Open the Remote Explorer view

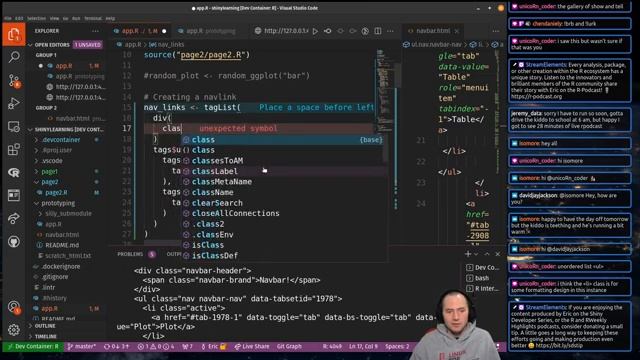[x=14, y=127]
